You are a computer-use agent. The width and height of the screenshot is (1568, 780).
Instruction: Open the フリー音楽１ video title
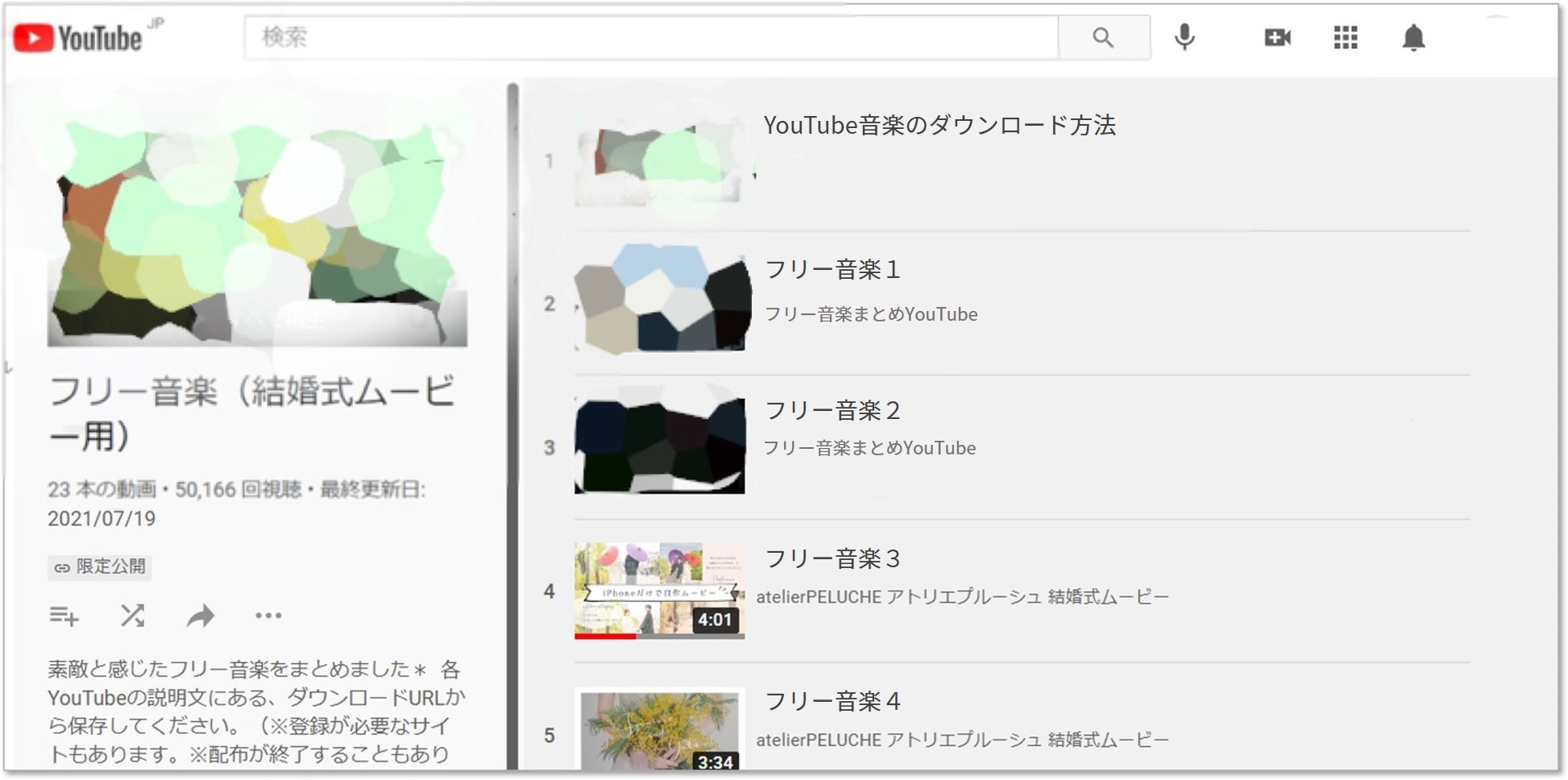pyautogui.click(x=832, y=270)
